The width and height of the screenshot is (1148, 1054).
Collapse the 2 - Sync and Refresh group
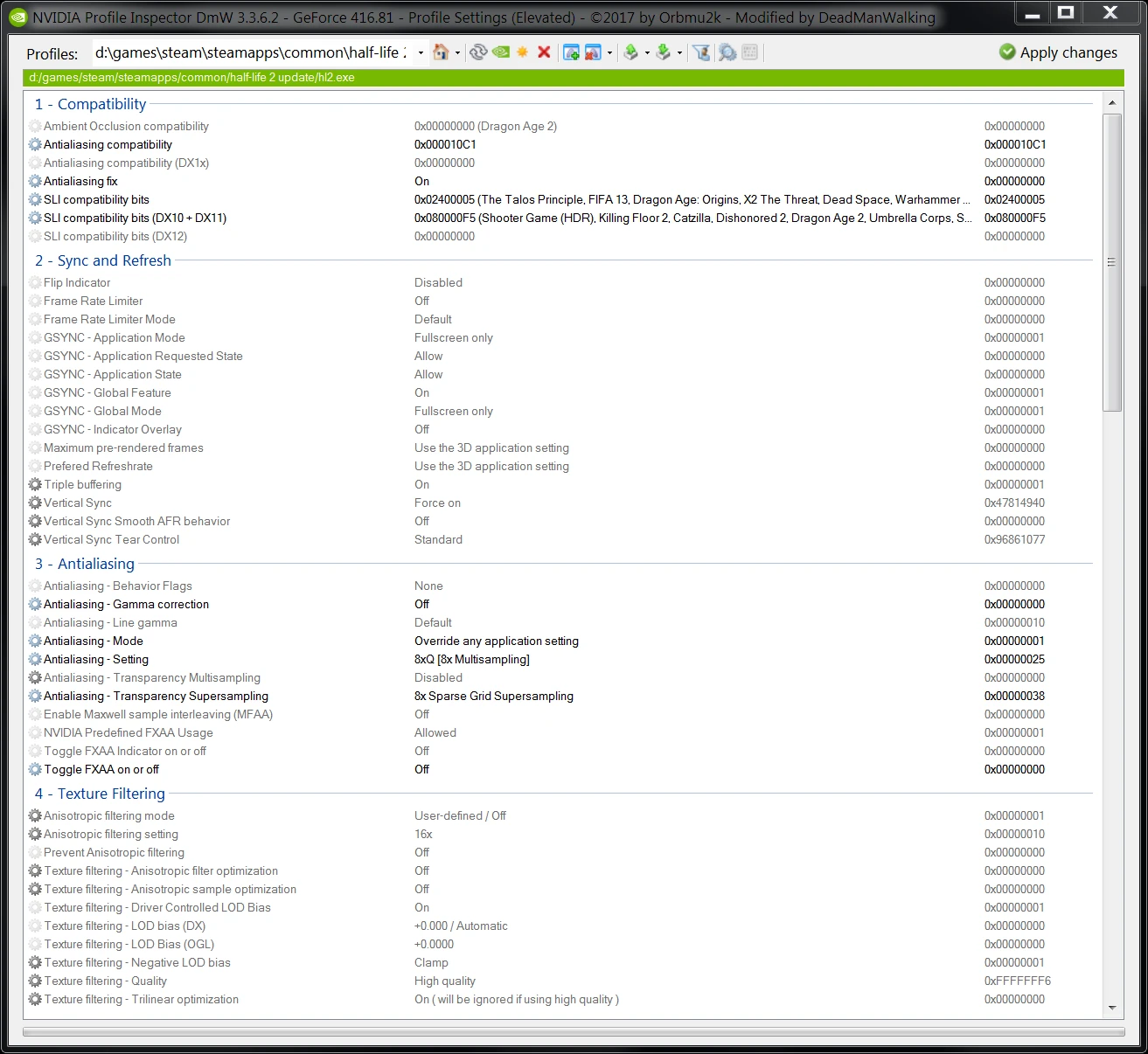102,260
